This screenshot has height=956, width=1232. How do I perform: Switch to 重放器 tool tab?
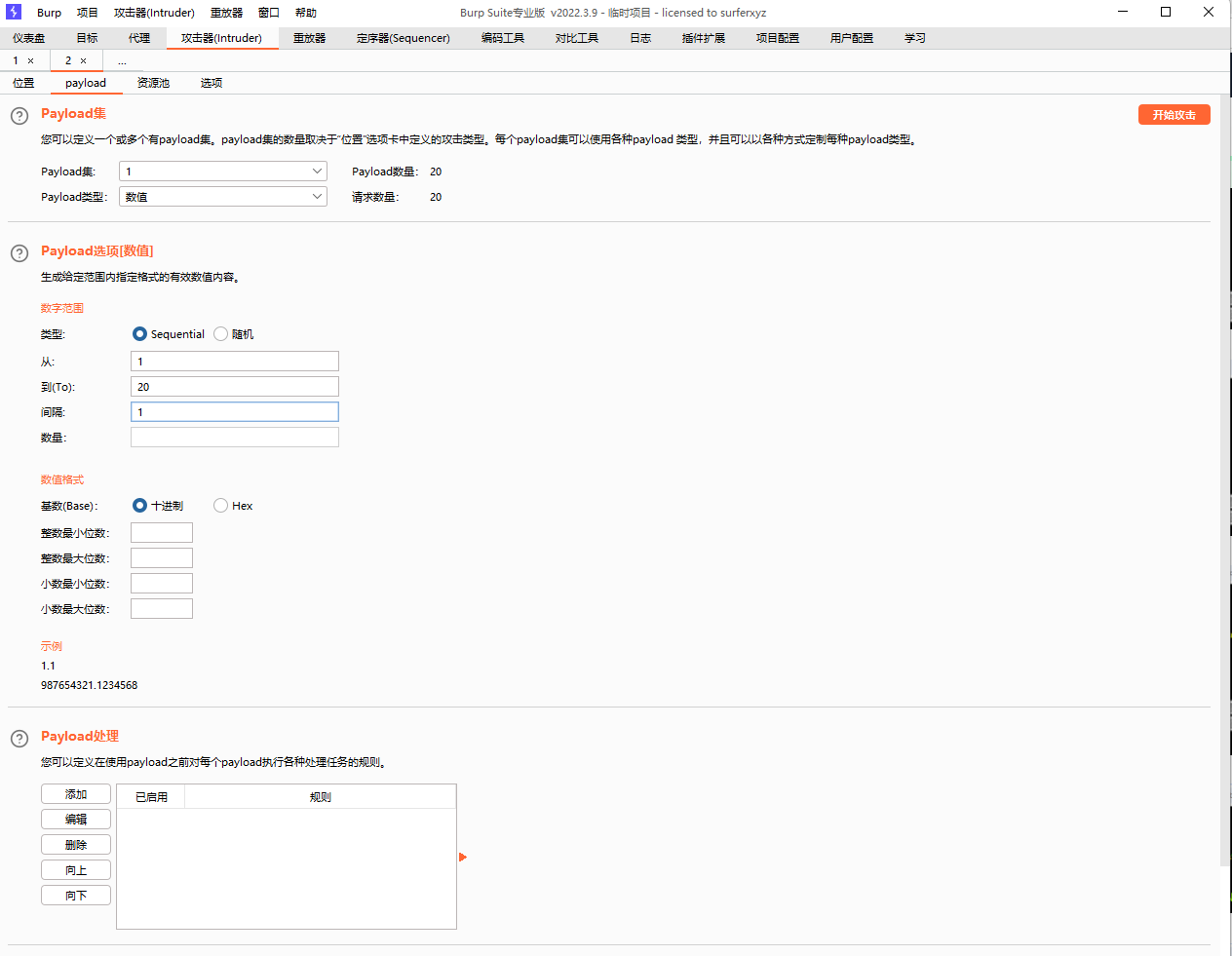point(310,38)
